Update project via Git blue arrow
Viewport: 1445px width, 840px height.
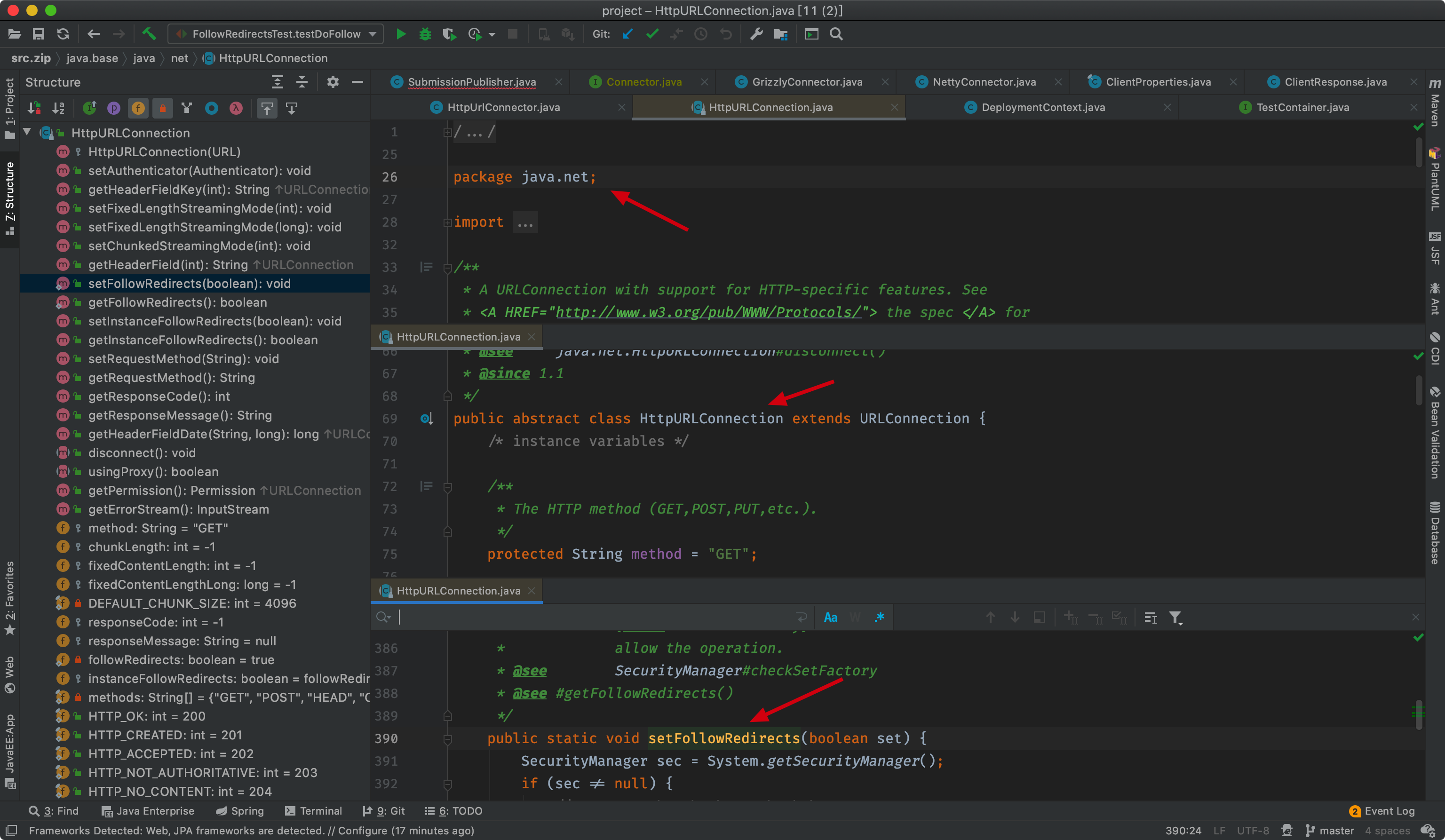(x=627, y=34)
